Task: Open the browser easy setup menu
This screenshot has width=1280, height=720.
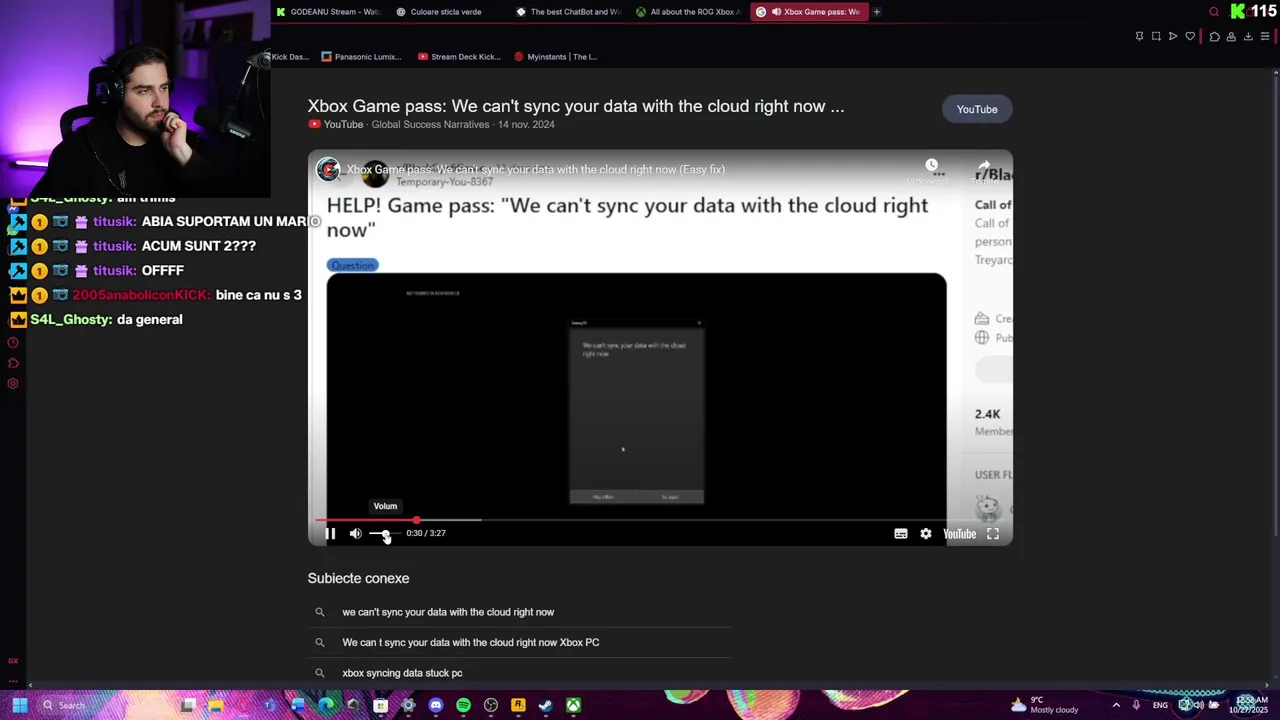Action: tap(1265, 37)
